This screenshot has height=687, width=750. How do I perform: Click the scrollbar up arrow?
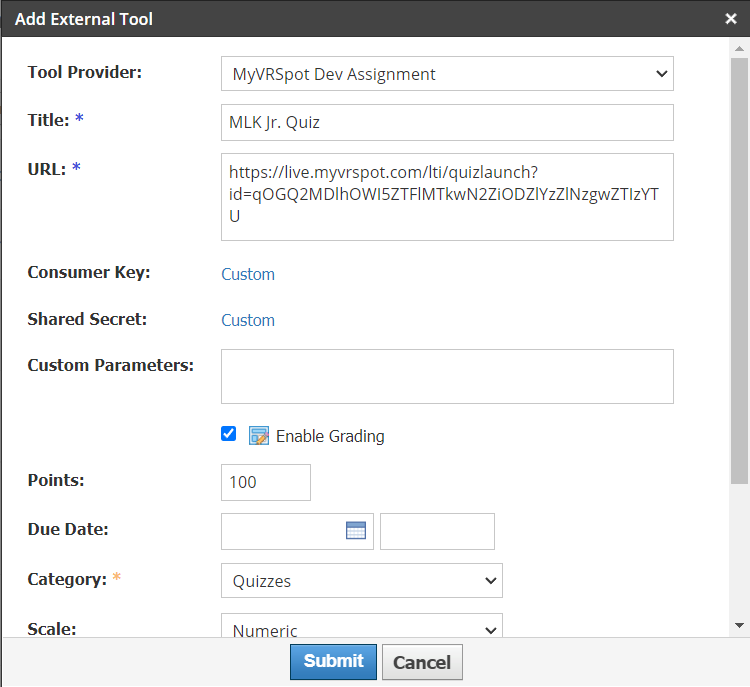click(x=740, y=47)
